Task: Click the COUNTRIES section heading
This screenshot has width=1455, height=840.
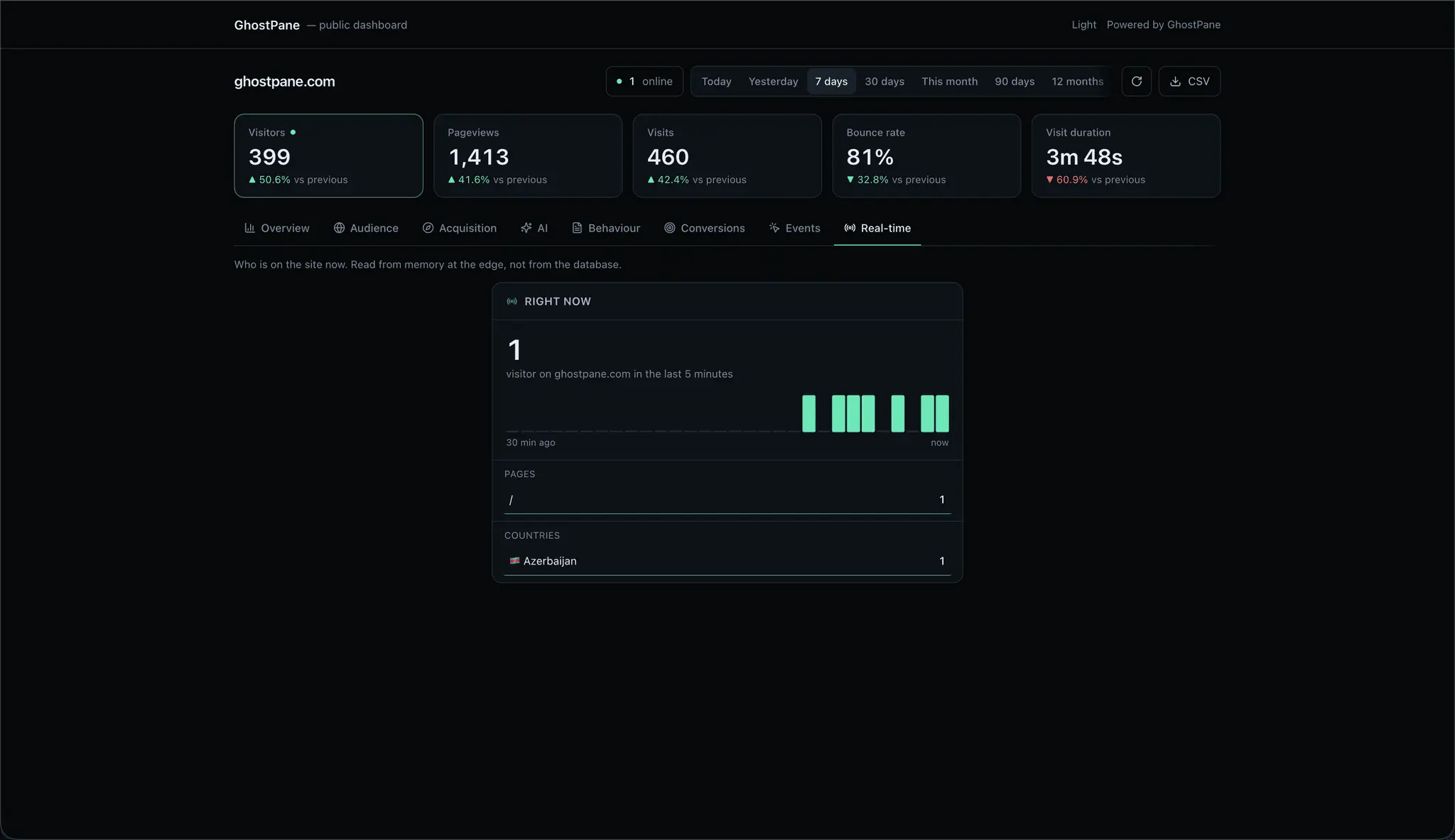Action: click(531, 535)
